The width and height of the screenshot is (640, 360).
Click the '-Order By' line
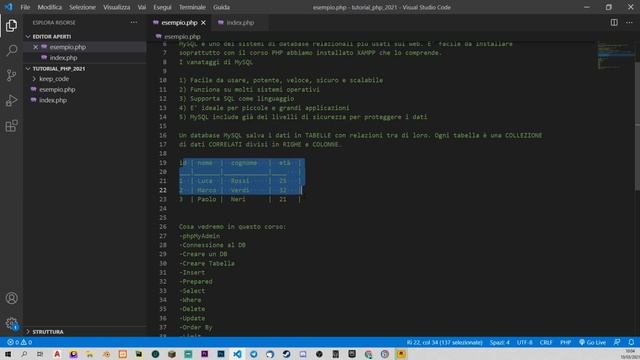pos(196,327)
